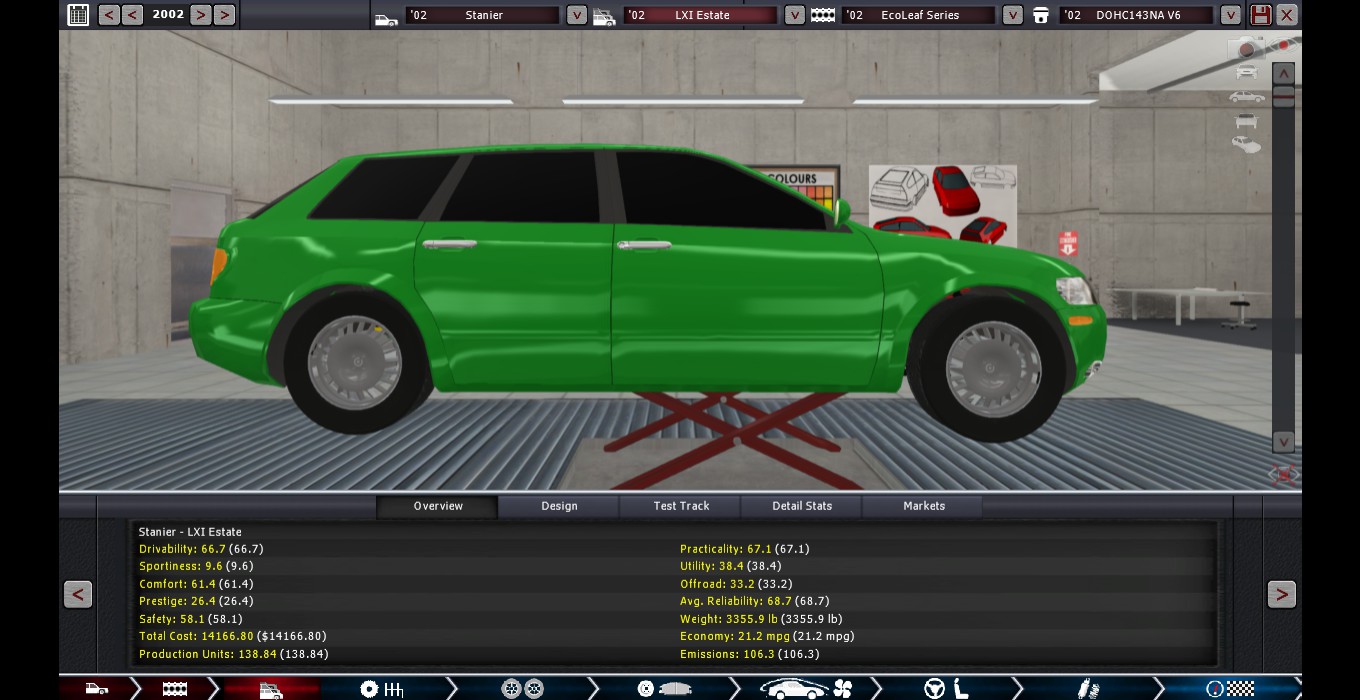
Task: Click the Safety: 58.1 stat
Action: point(191,619)
